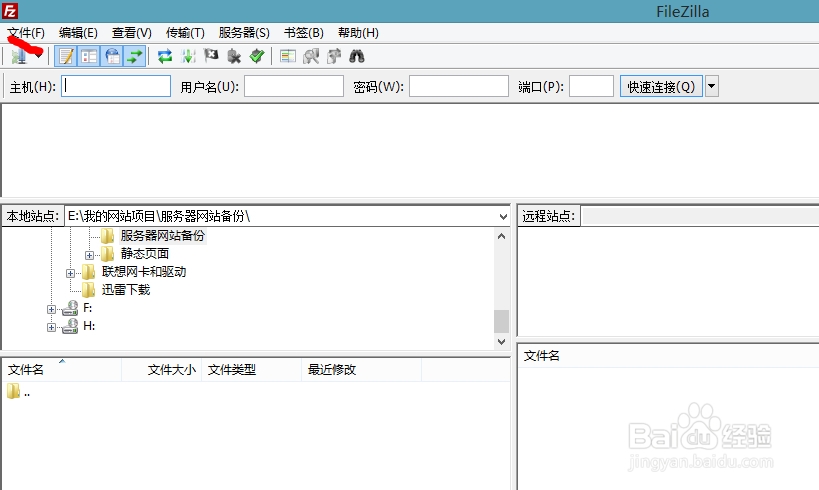Open the 帮助(H) menu
The width and height of the screenshot is (819, 490).
(358, 33)
